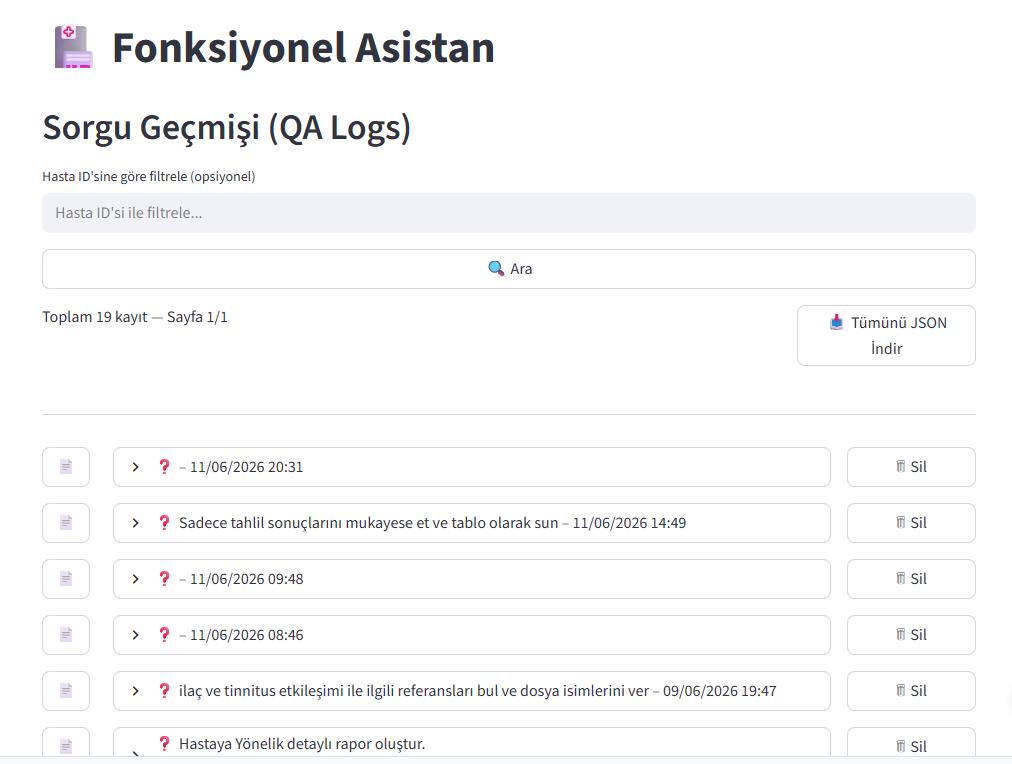The width and height of the screenshot is (1012, 764).
Task: Expand 'Hastaya Yönelik detaylı rapor oluştur' entry
Action: pyautogui.click(x=472, y=743)
